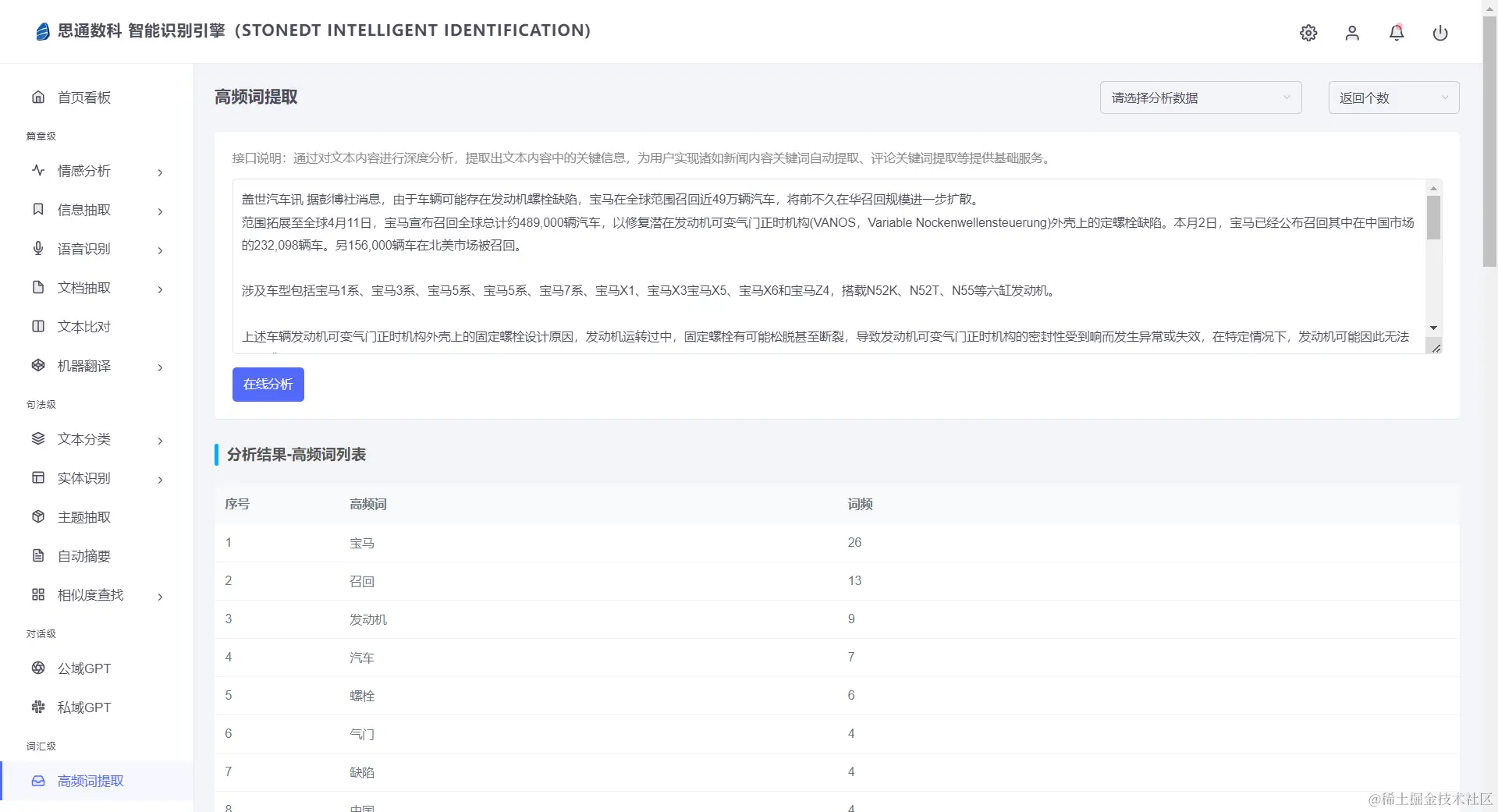
Task: Click the 序号 column header
Action: pos(237,504)
